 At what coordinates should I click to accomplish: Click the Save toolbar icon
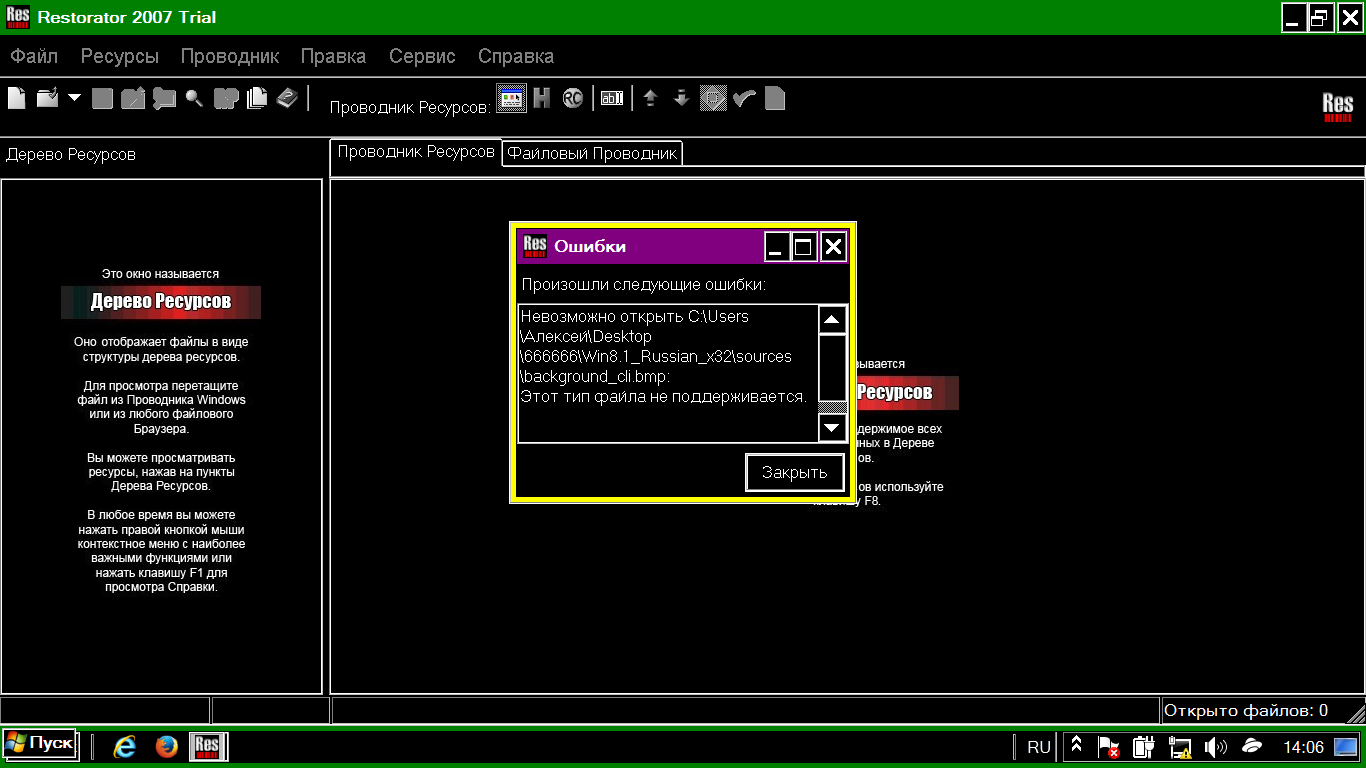[102, 98]
